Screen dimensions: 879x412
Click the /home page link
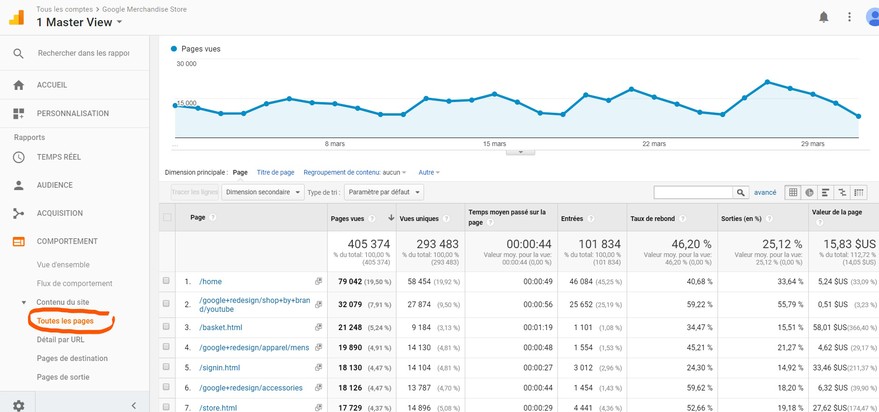click(210, 281)
